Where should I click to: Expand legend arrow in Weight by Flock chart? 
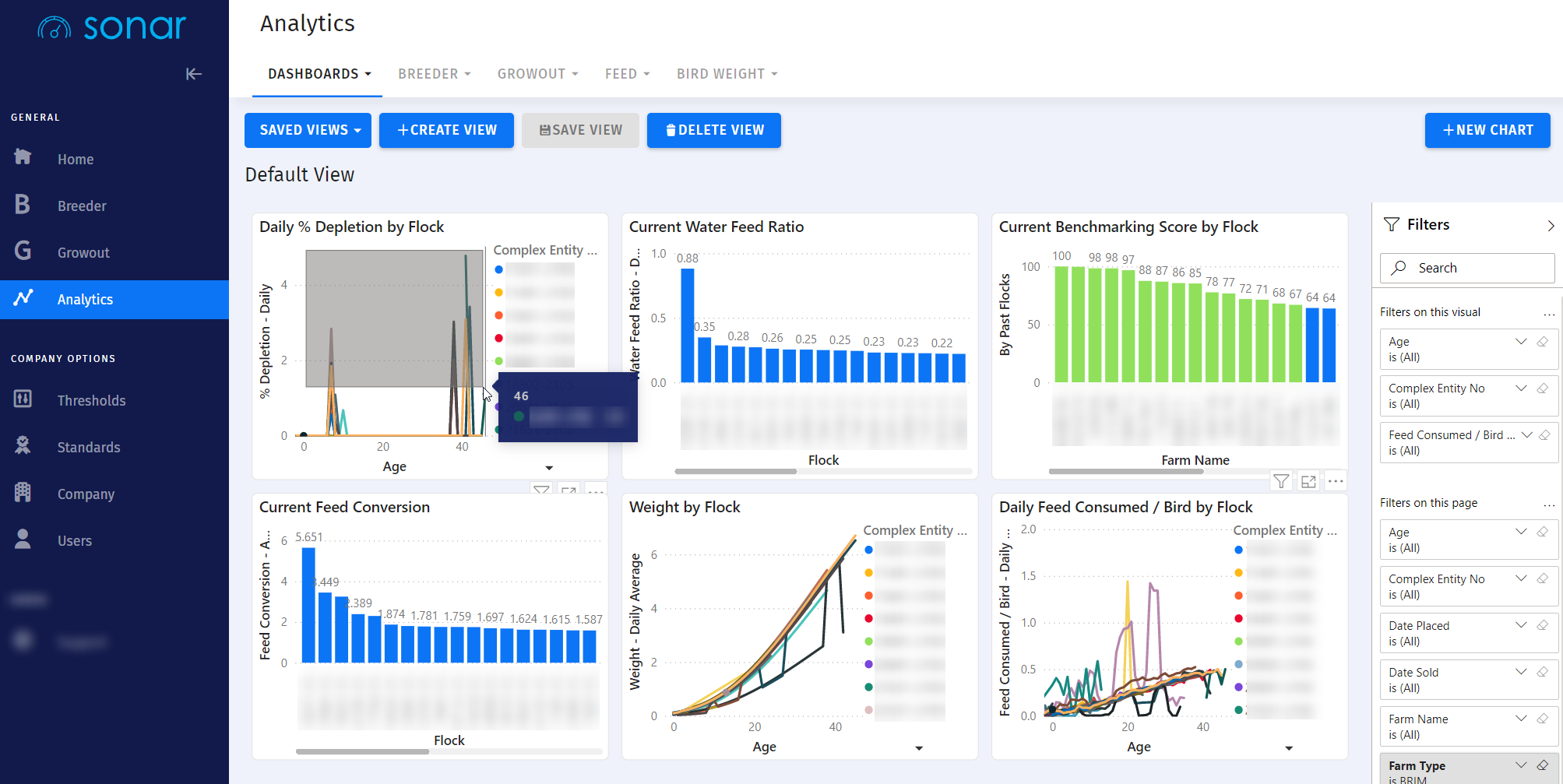pyautogui.click(x=919, y=748)
